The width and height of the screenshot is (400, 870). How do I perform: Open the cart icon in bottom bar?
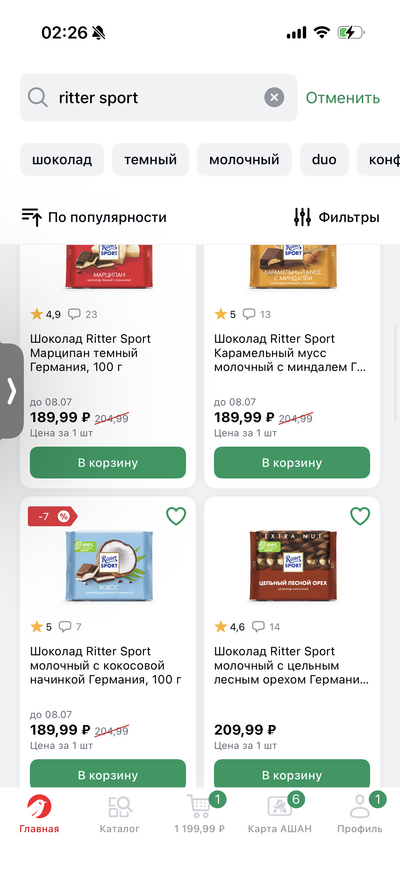coord(199,806)
